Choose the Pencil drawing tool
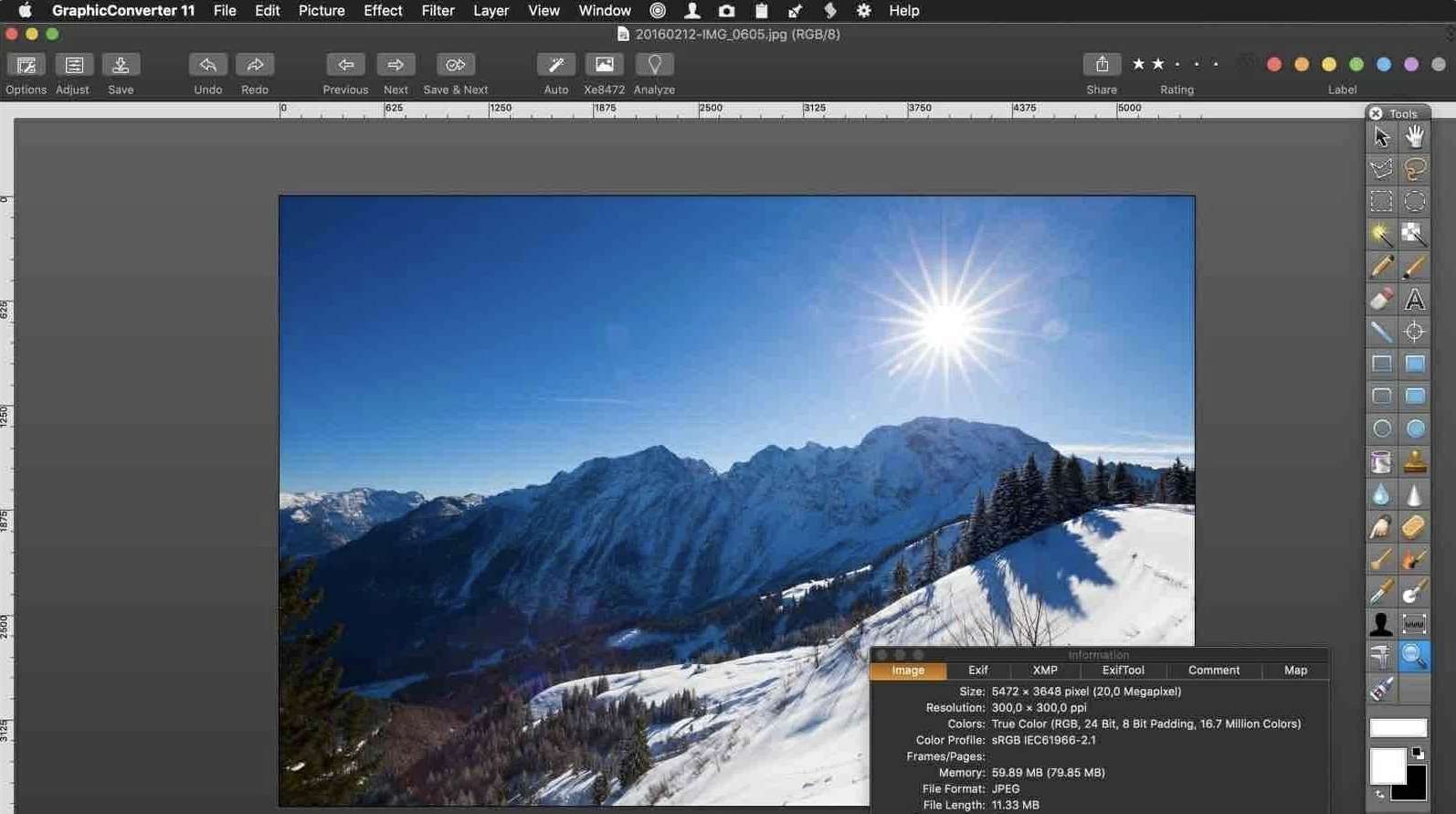The image size is (1456, 814). pos(1381,267)
